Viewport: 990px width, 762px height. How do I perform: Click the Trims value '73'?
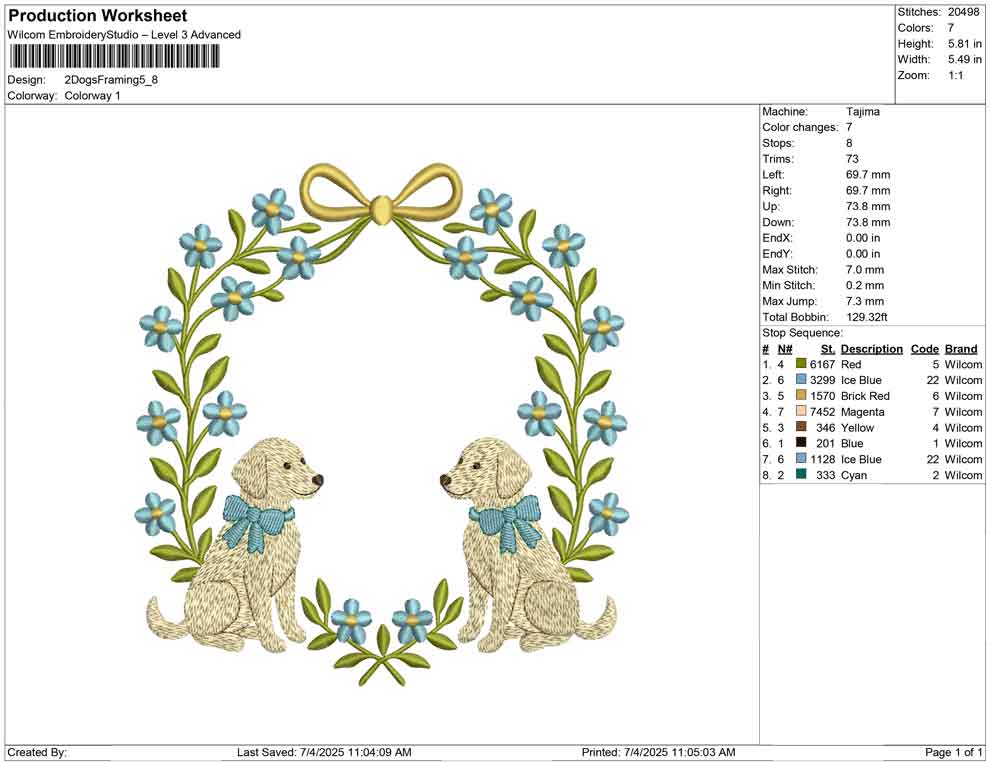coord(852,159)
